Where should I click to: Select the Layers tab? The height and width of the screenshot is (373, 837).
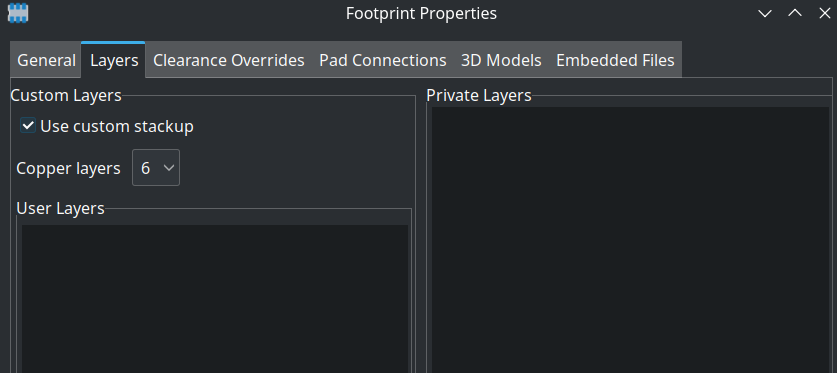pos(114,60)
